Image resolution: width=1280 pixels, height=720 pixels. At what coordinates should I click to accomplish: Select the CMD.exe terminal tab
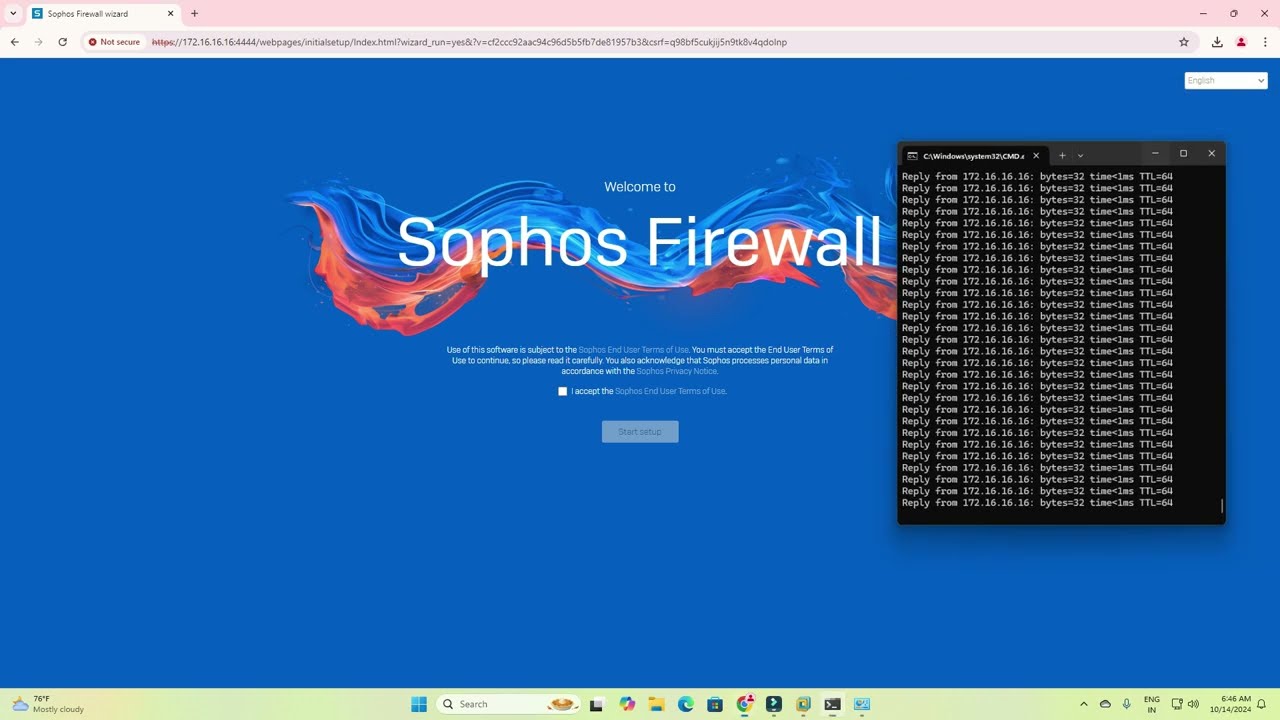click(975, 155)
